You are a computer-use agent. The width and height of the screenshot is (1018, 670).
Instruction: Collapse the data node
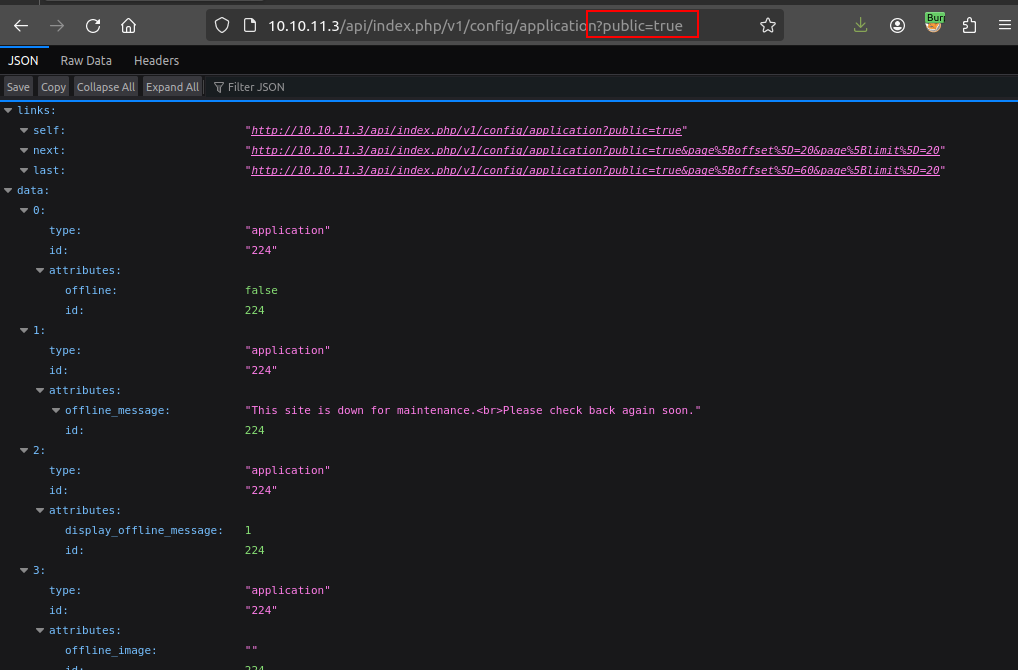pyautogui.click(x=9, y=190)
